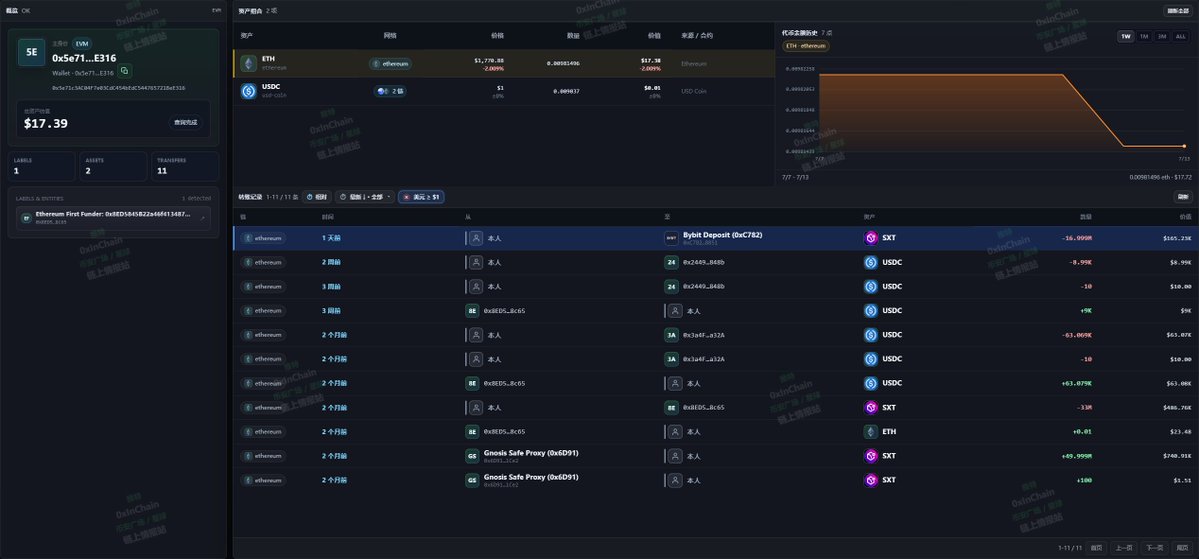
Task: Select the ETH row in asset portfolio
Action: coord(504,63)
